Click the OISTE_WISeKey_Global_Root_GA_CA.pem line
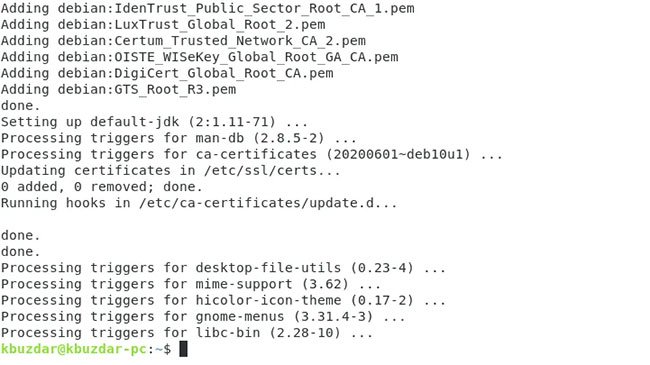The width and height of the screenshot is (650, 365). click(x=199, y=57)
